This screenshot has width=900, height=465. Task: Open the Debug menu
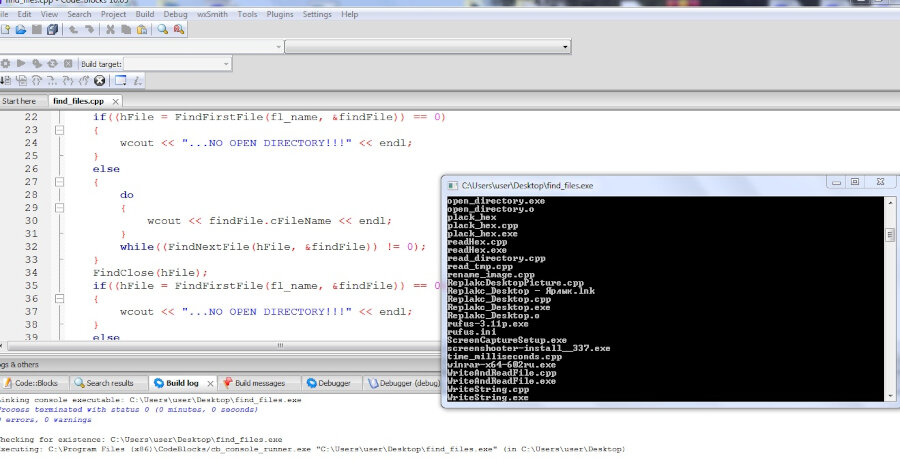coord(175,14)
